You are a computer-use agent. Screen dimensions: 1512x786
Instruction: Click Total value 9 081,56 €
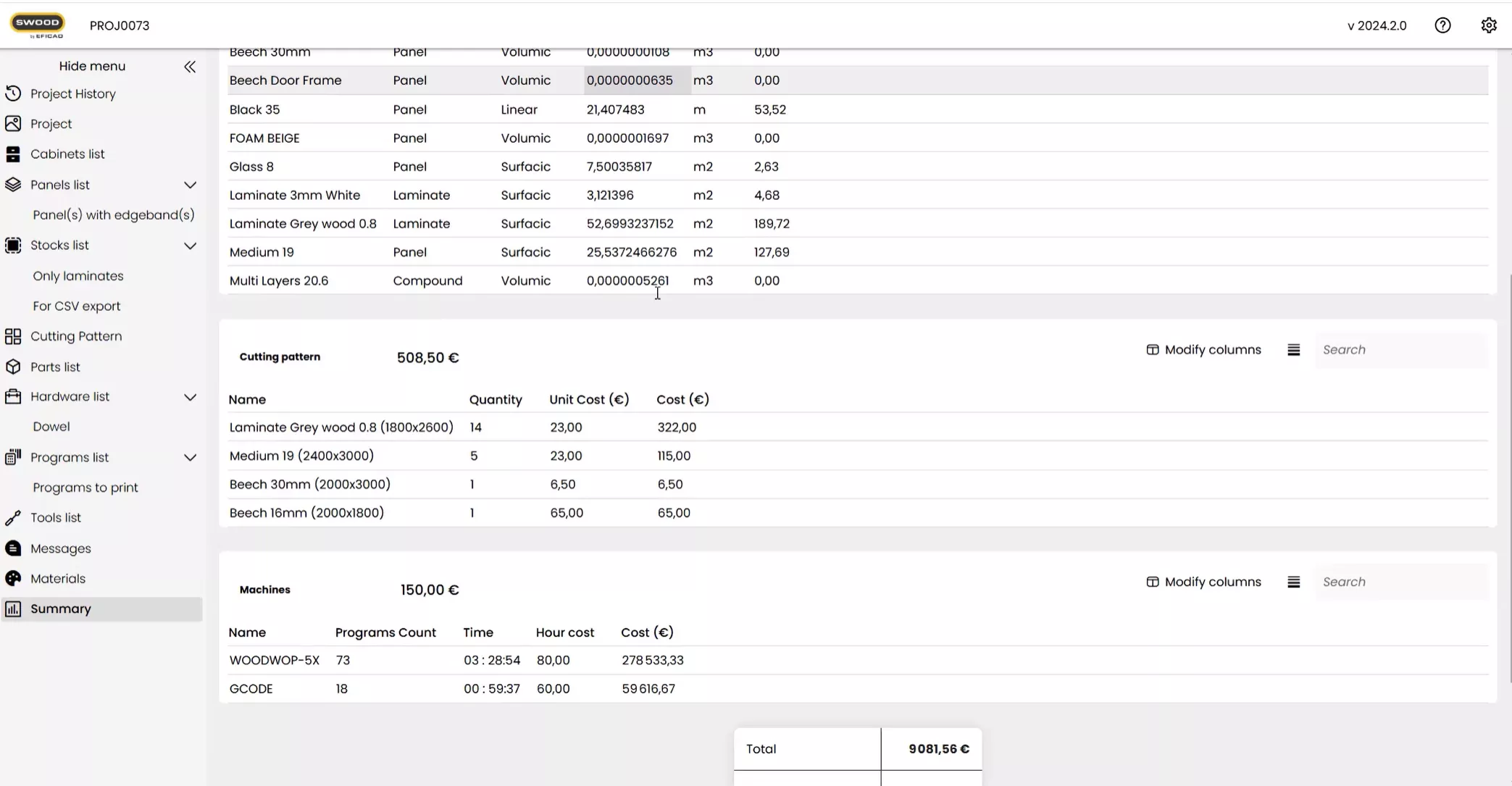click(939, 749)
